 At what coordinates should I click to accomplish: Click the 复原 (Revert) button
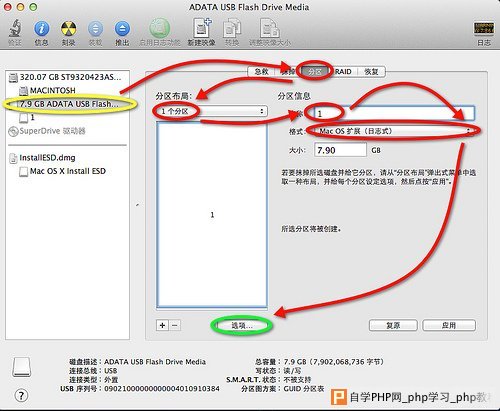click(393, 325)
